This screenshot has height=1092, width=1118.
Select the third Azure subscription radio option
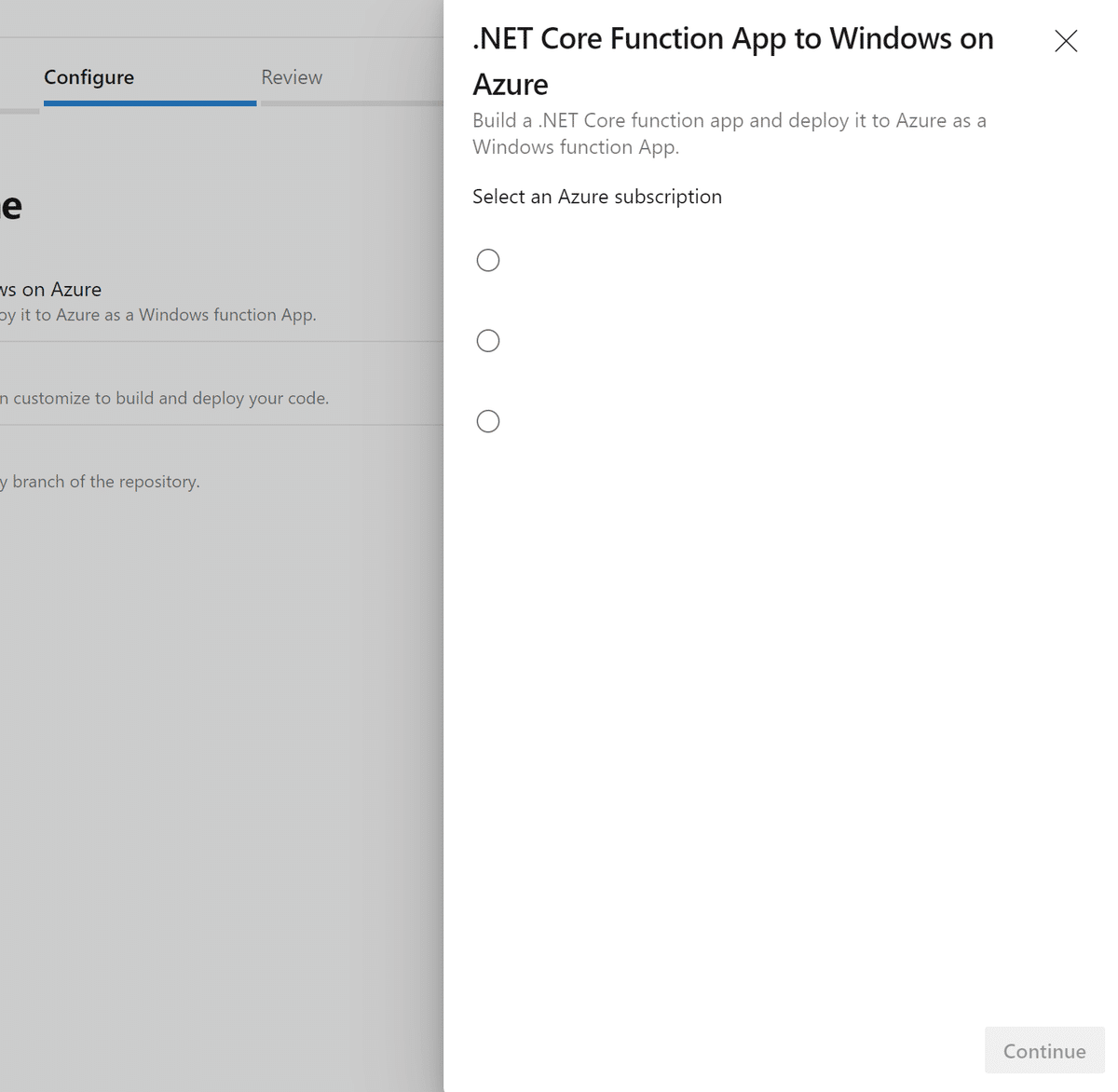tap(488, 420)
